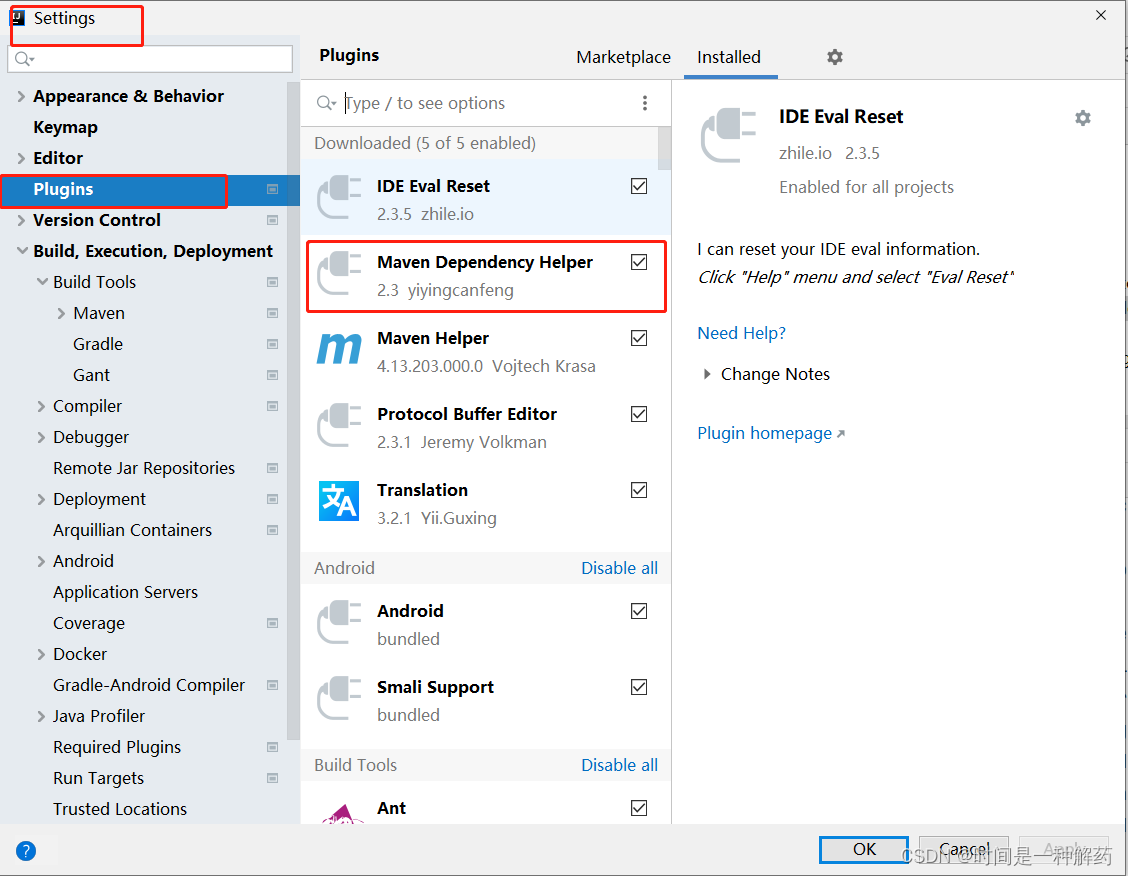Expand Appearance & Behavior section
Viewport: 1128px width, 876px height.
coord(21,96)
